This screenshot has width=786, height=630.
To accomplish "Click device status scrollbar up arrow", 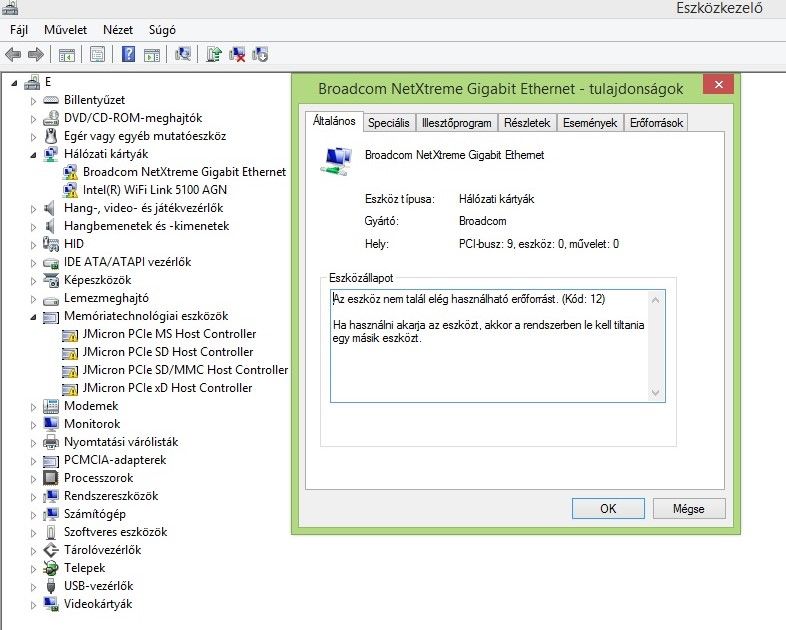I will pyautogui.click(x=656, y=300).
